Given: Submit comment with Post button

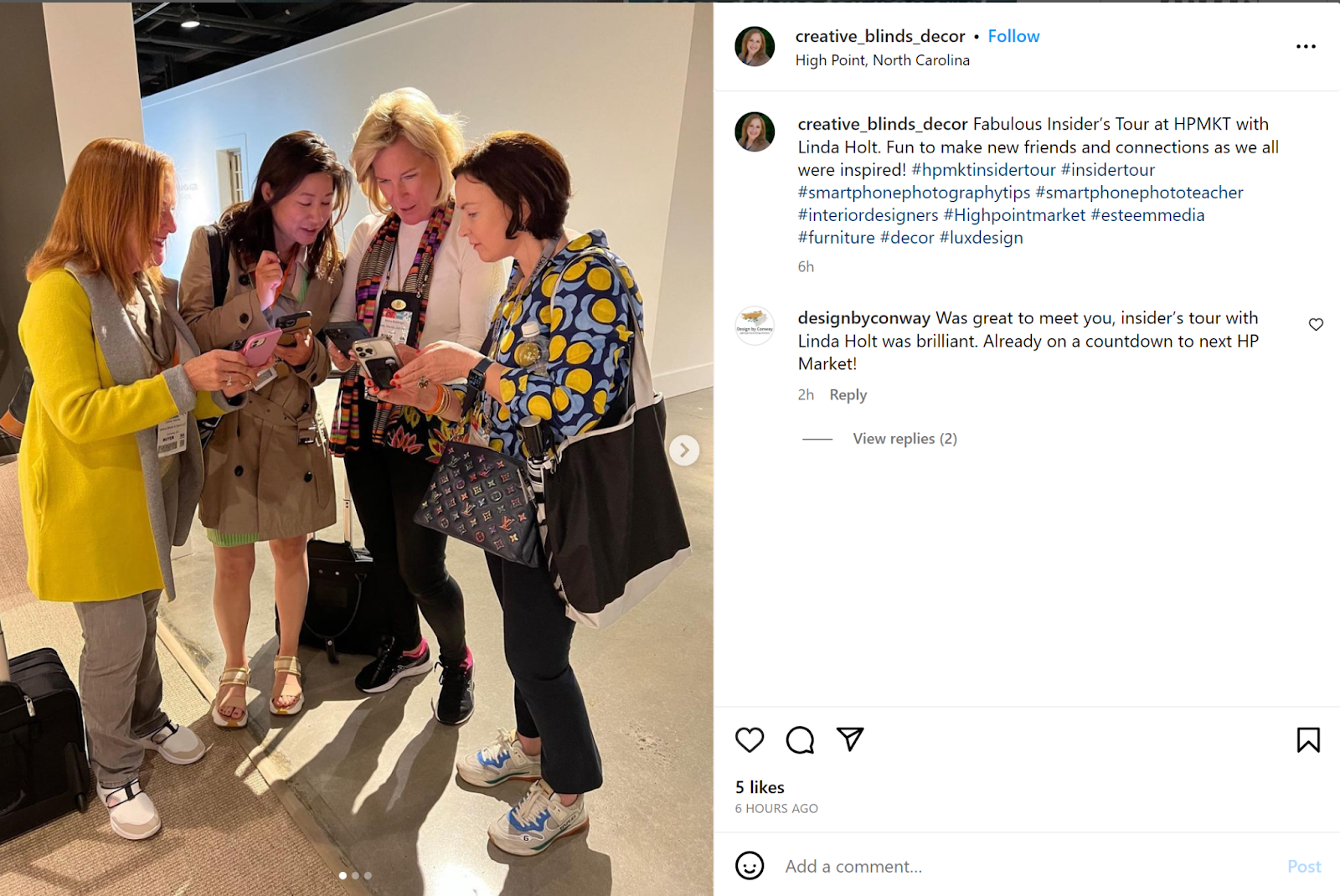Looking at the screenshot, I should [1304, 867].
